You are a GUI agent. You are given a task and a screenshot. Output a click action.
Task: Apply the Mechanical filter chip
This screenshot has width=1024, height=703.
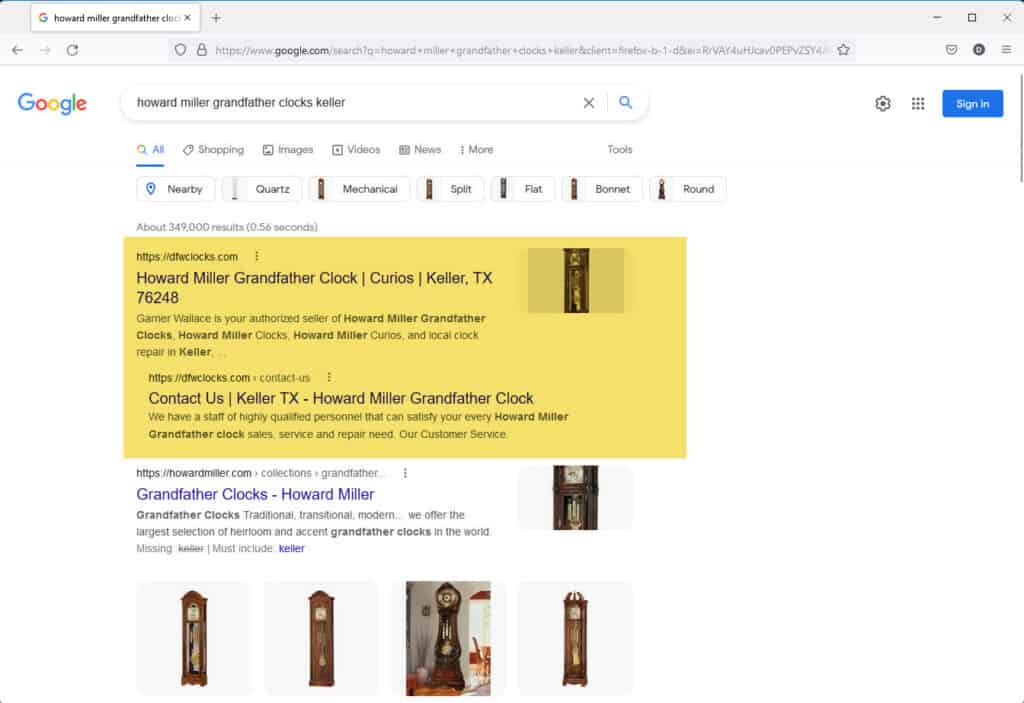coord(359,189)
